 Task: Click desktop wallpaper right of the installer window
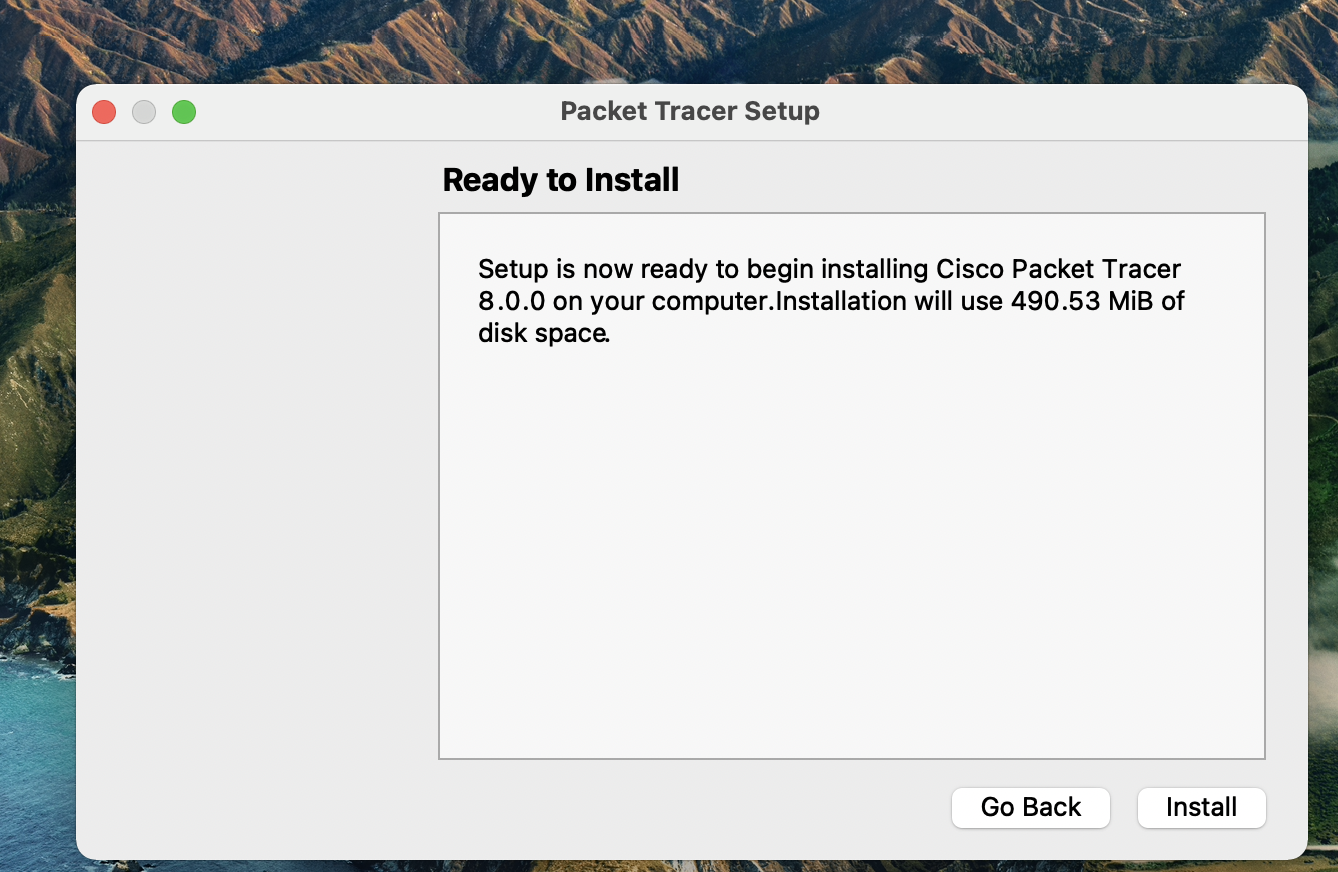(x=1323, y=400)
